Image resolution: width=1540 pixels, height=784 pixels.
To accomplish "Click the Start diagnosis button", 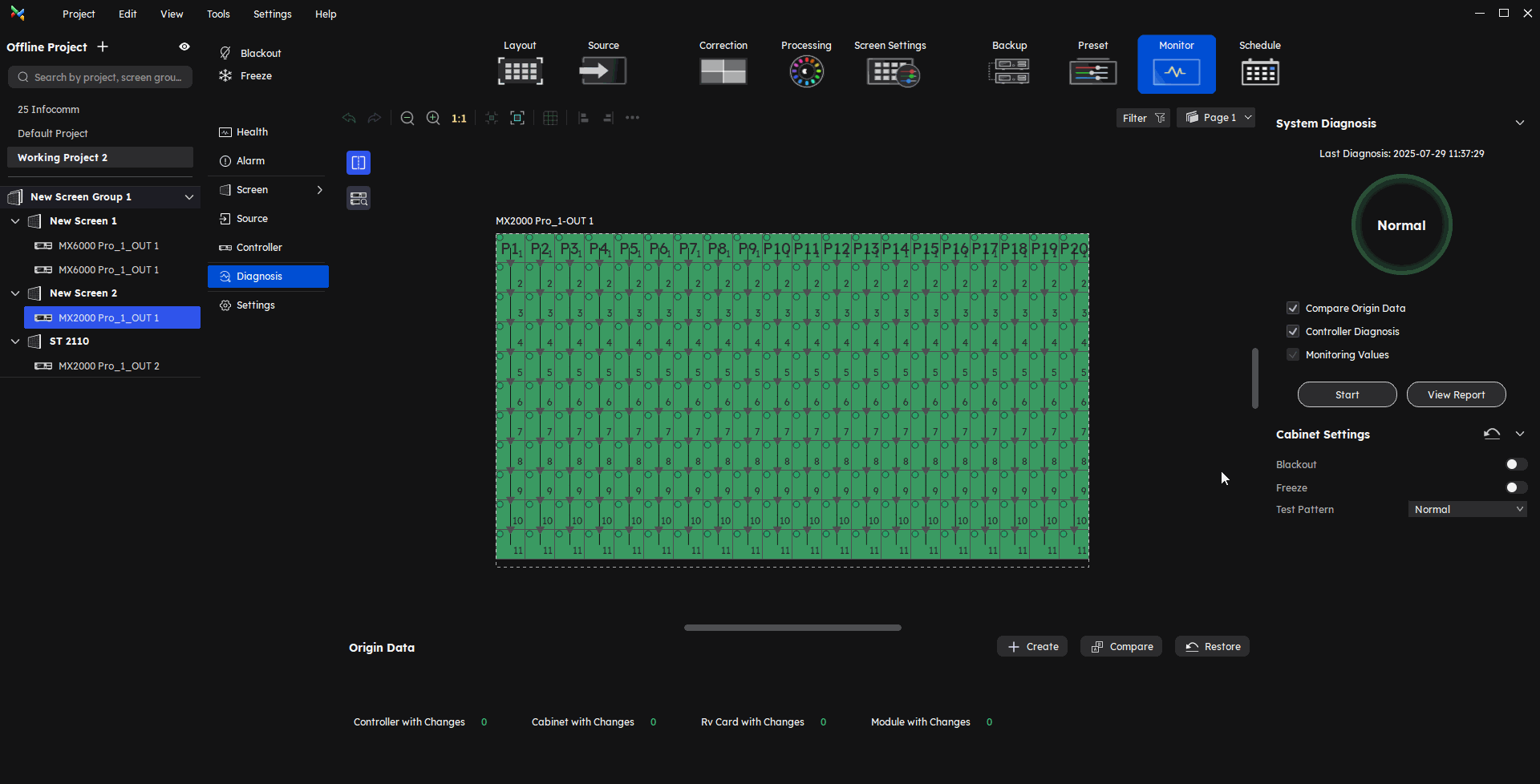I will [1347, 395].
